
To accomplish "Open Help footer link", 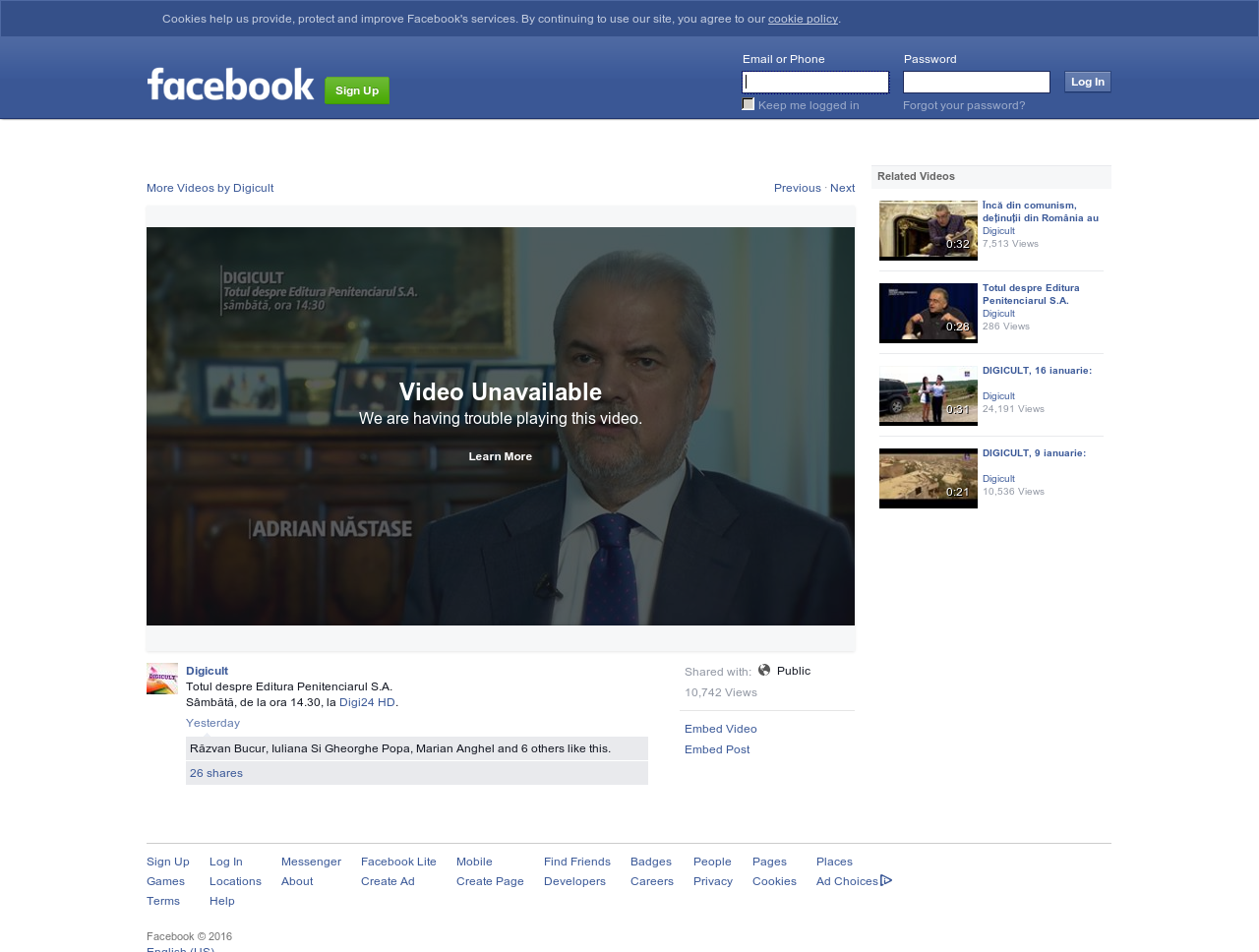I will tap(222, 901).
